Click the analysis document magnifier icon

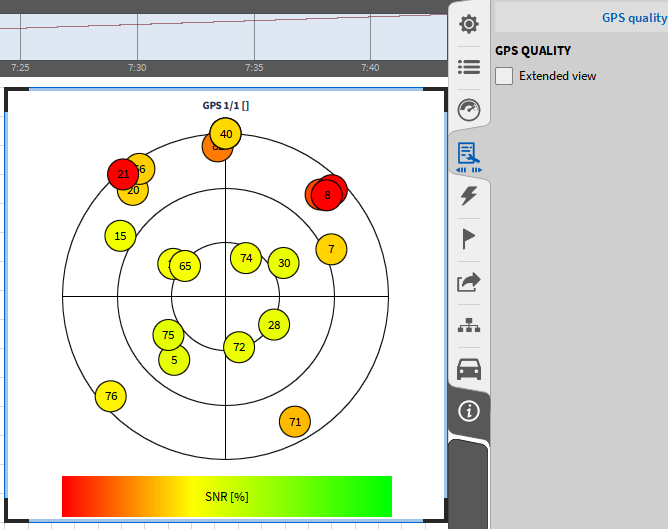click(468, 154)
